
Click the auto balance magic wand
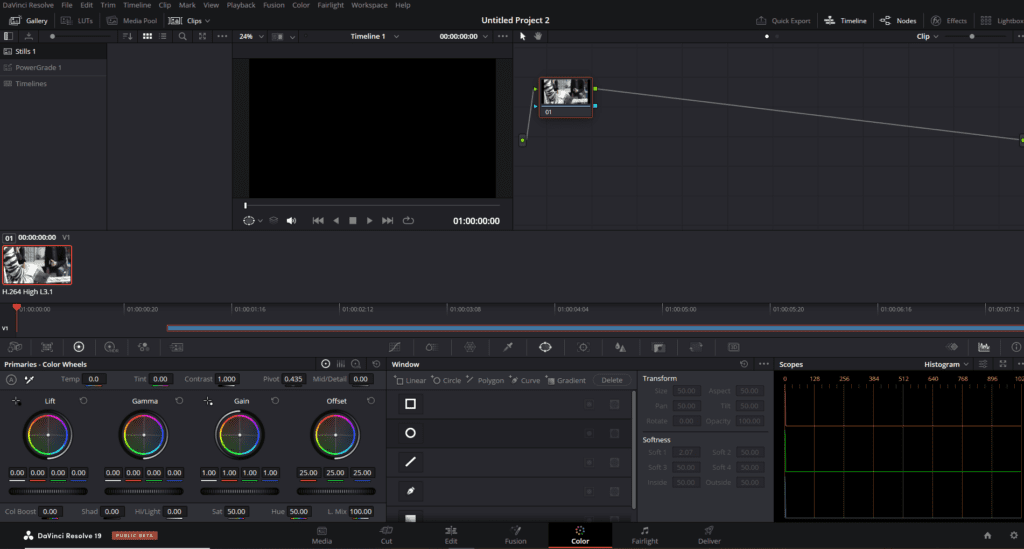coord(29,379)
